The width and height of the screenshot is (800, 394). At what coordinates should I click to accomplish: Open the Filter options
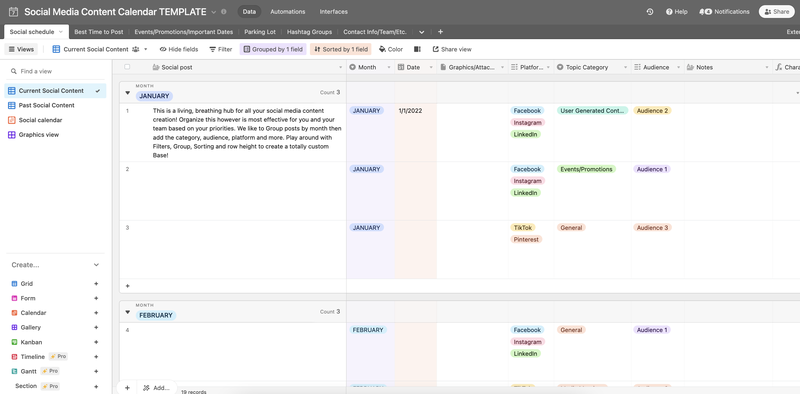coord(220,50)
